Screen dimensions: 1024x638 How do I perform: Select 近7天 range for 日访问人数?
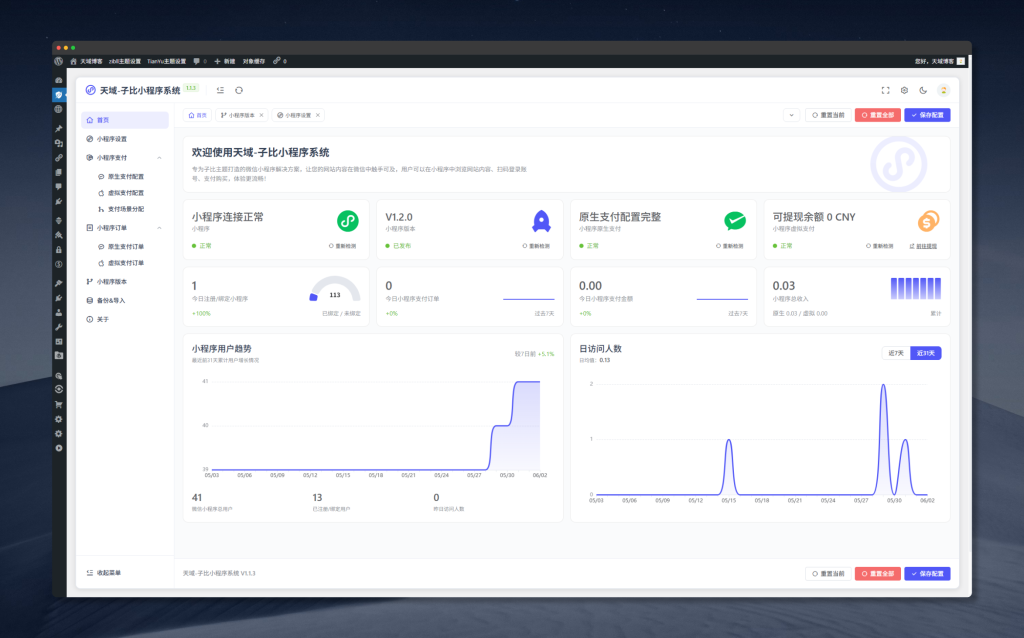coord(896,353)
